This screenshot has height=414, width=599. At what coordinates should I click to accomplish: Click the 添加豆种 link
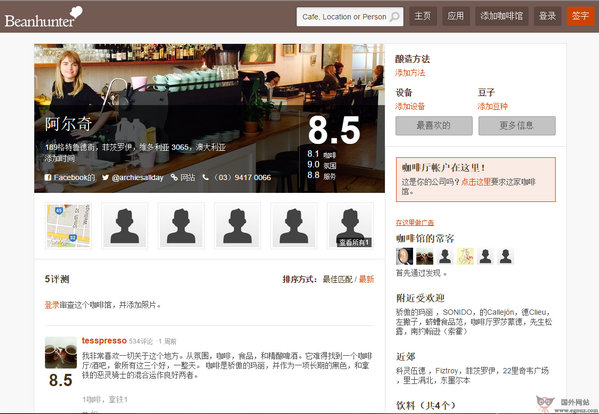click(492, 107)
